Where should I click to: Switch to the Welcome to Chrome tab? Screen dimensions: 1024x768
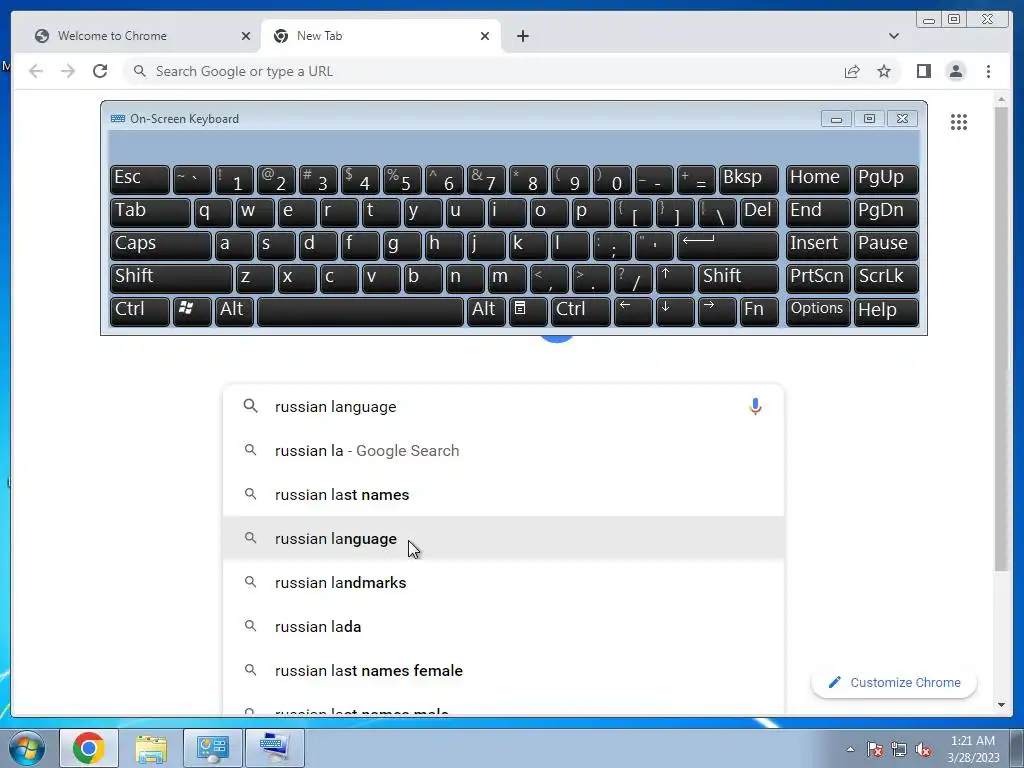[x=143, y=36]
